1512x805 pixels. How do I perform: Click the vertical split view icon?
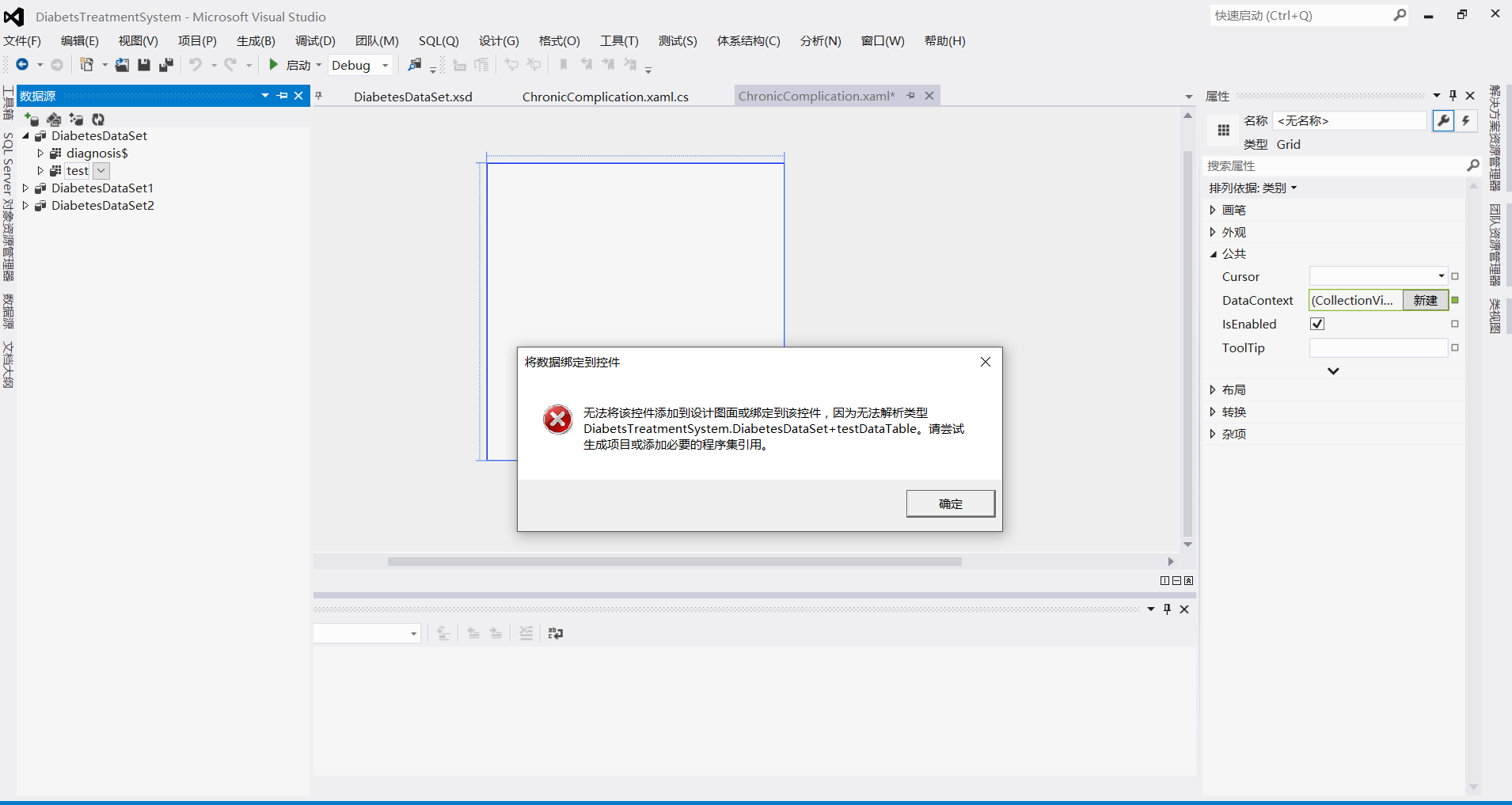tap(1164, 580)
